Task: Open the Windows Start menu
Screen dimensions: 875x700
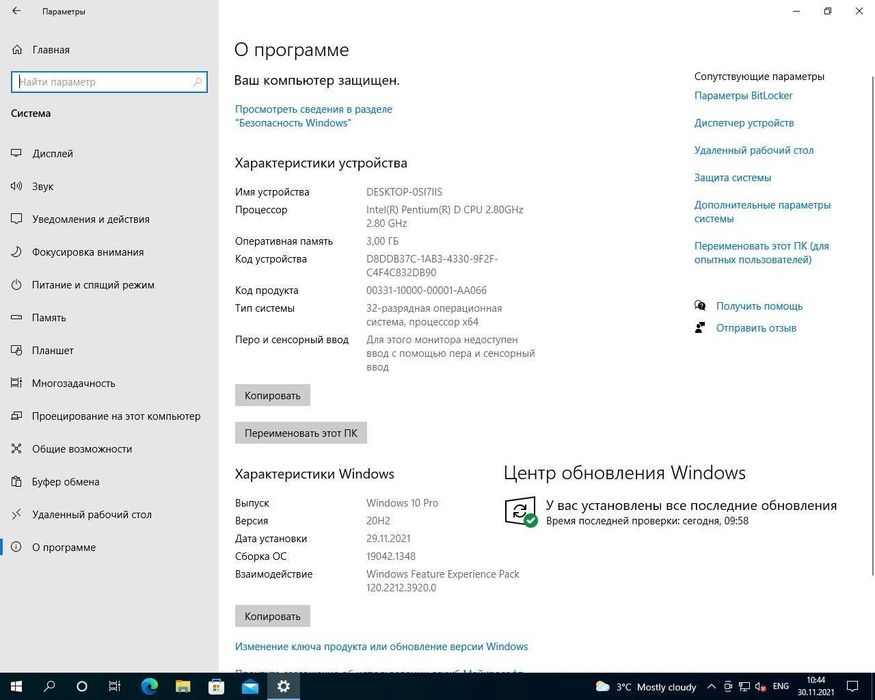Action: [16, 686]
